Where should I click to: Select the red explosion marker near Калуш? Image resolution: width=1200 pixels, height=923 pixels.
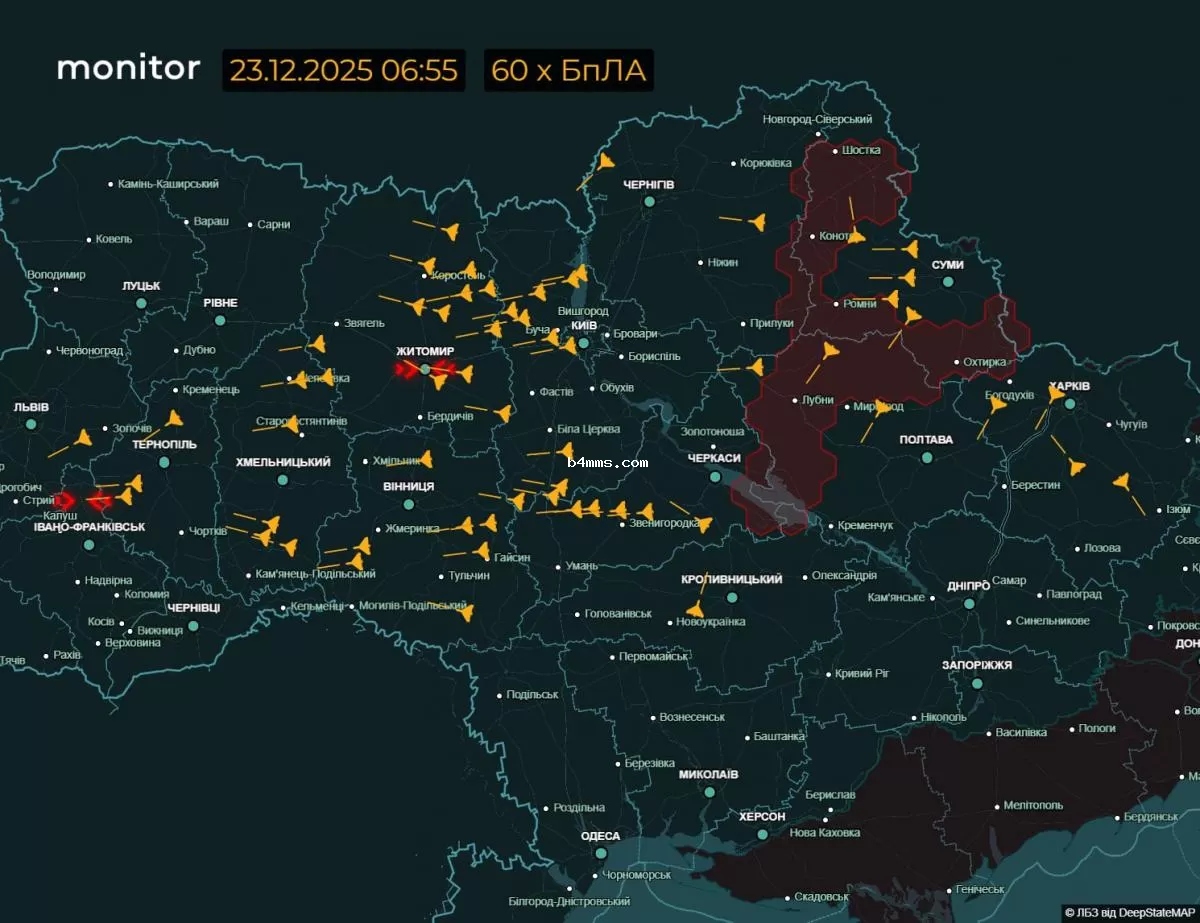[66, 500]
